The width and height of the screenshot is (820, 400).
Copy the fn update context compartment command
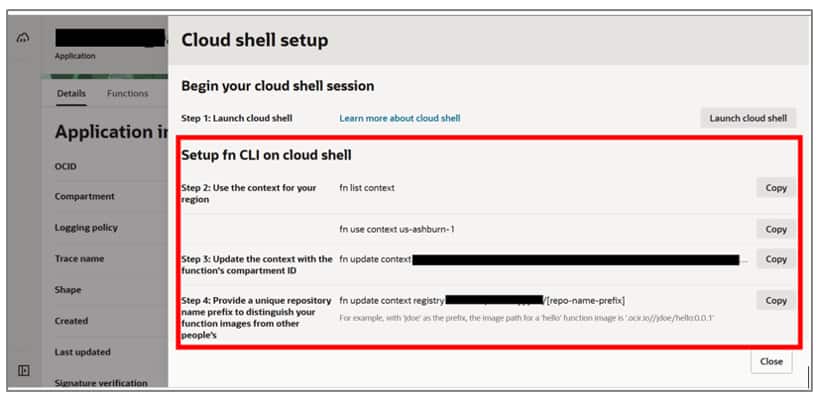pos(775,259)
